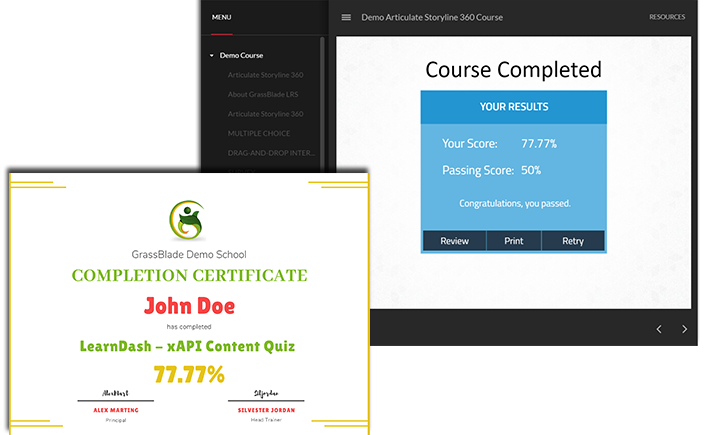Click SILVESTER JORDAN signature name
The width and height of the screenshot is (709, 435).
pos(266,410)
